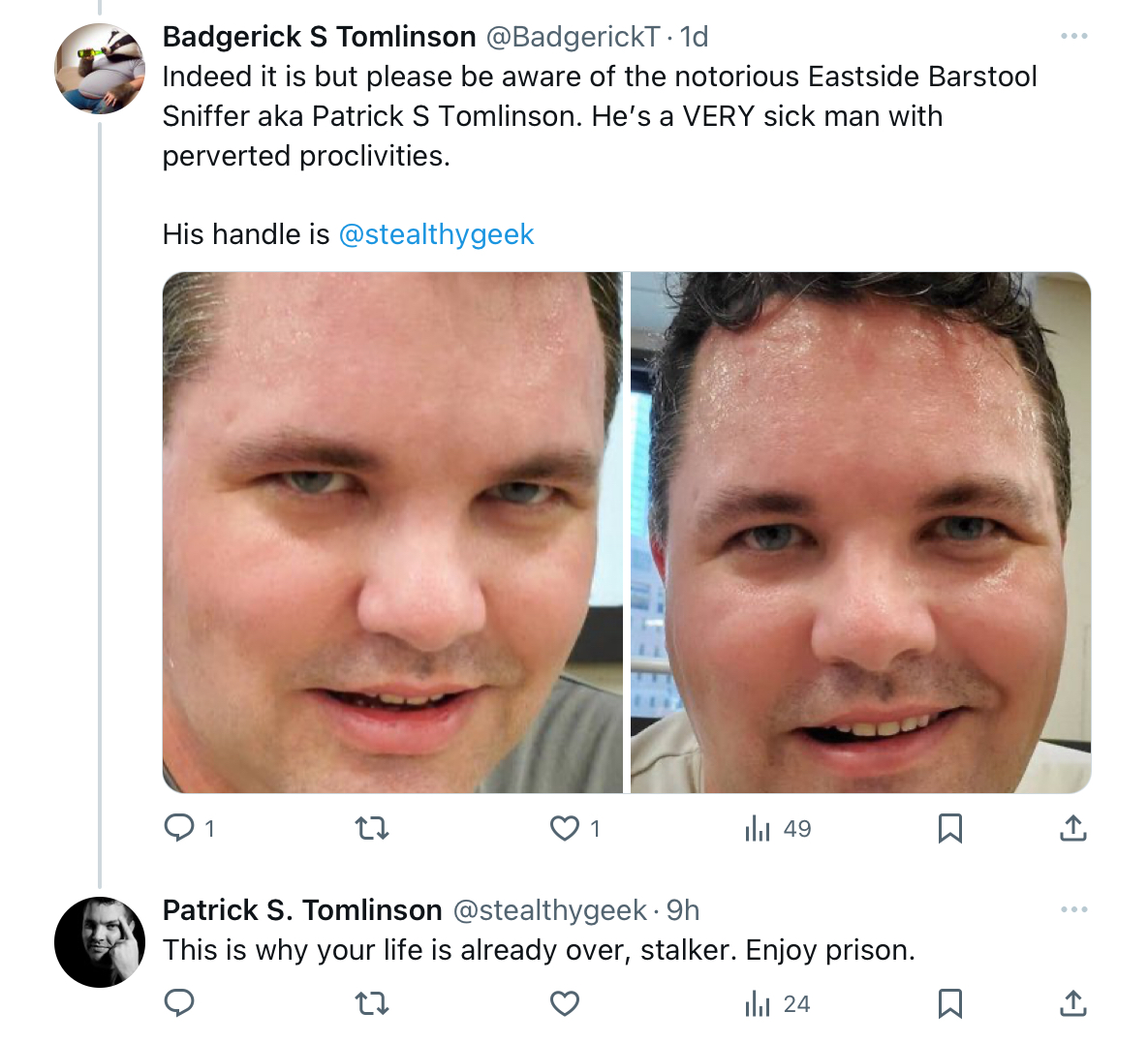The image size is (1148, 1043).
Task: Open the @stealthygeek mention link
Action: point(436,234)
